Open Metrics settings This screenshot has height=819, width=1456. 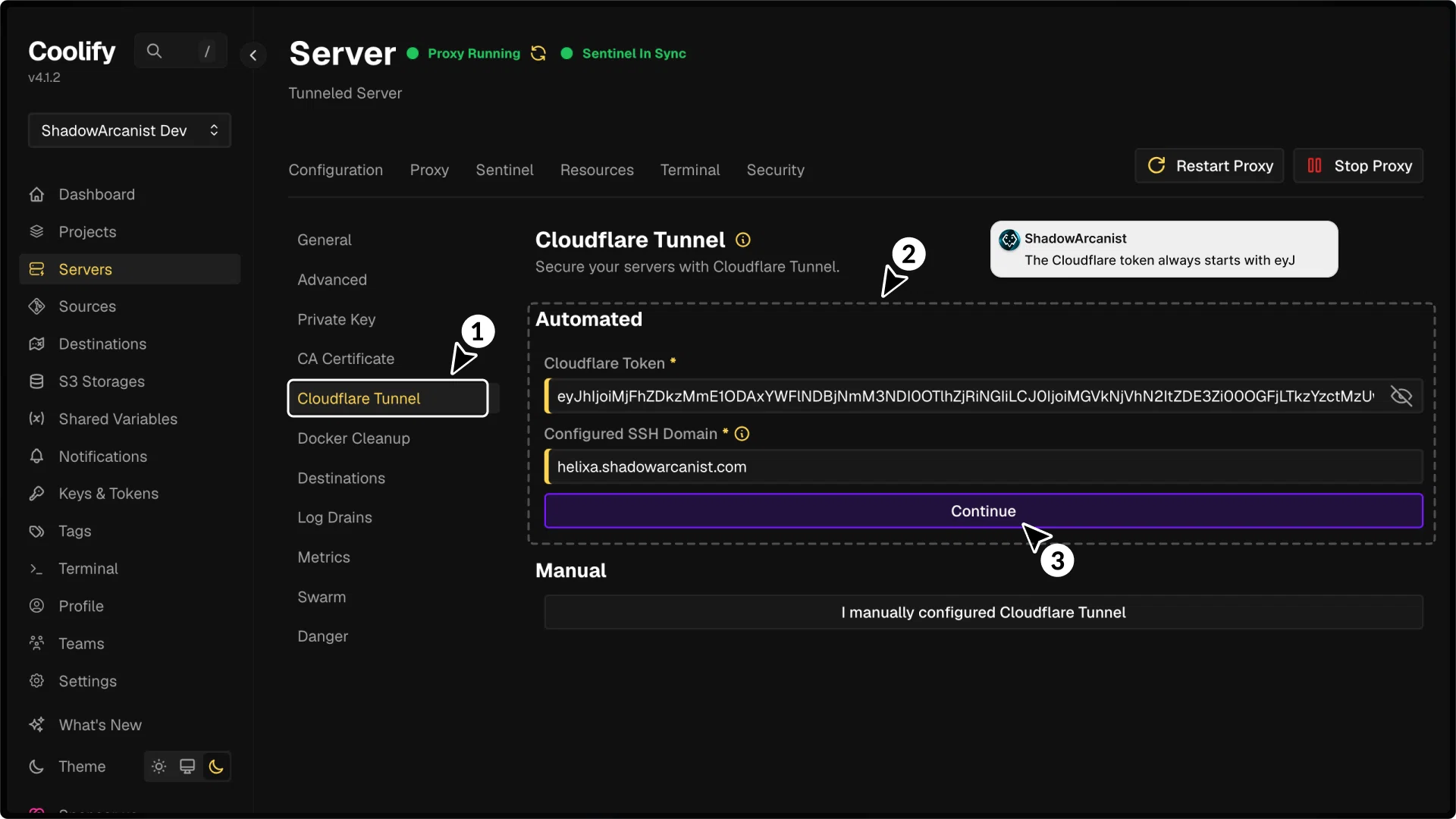click(x=324, y=557)
